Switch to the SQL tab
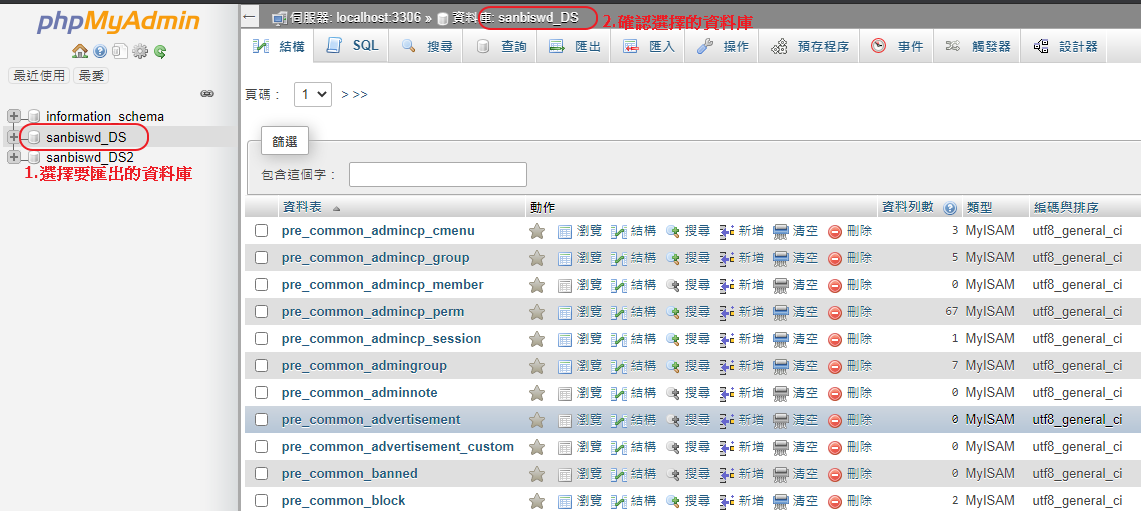1141x511 pixels. 352,46
